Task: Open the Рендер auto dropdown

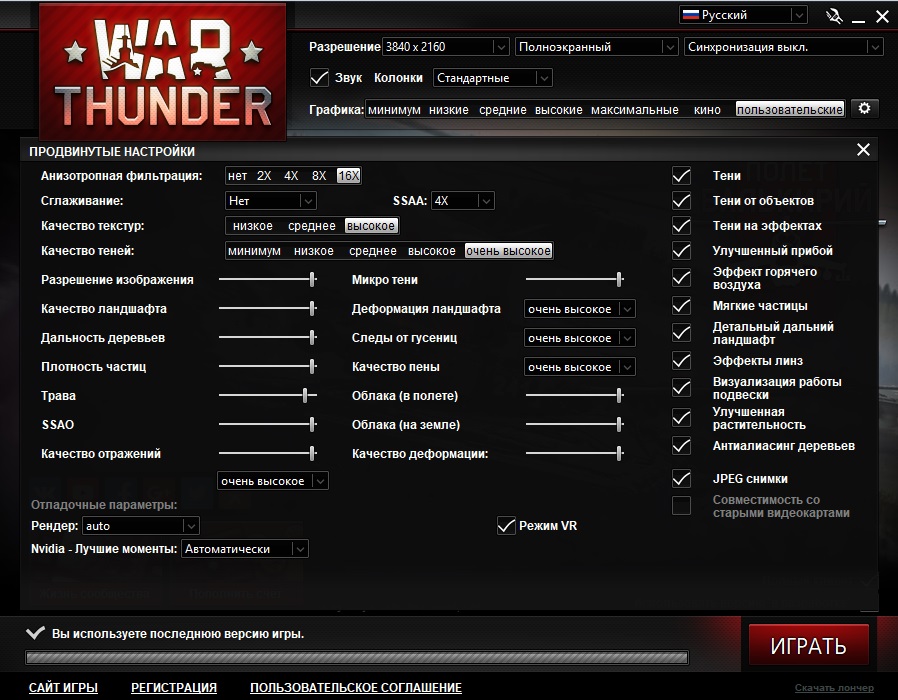Action: coord(141,525)
